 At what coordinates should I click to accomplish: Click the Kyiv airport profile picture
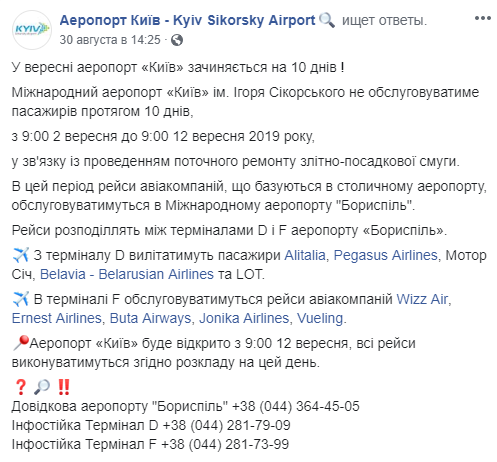(x=32, y=30)
